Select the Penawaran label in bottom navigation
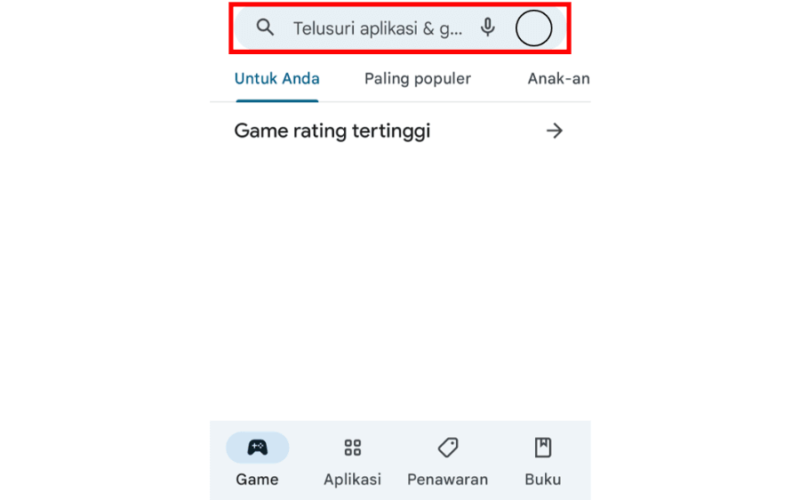The width and height of the screenshot is (800, 500). tap(447, 480)
